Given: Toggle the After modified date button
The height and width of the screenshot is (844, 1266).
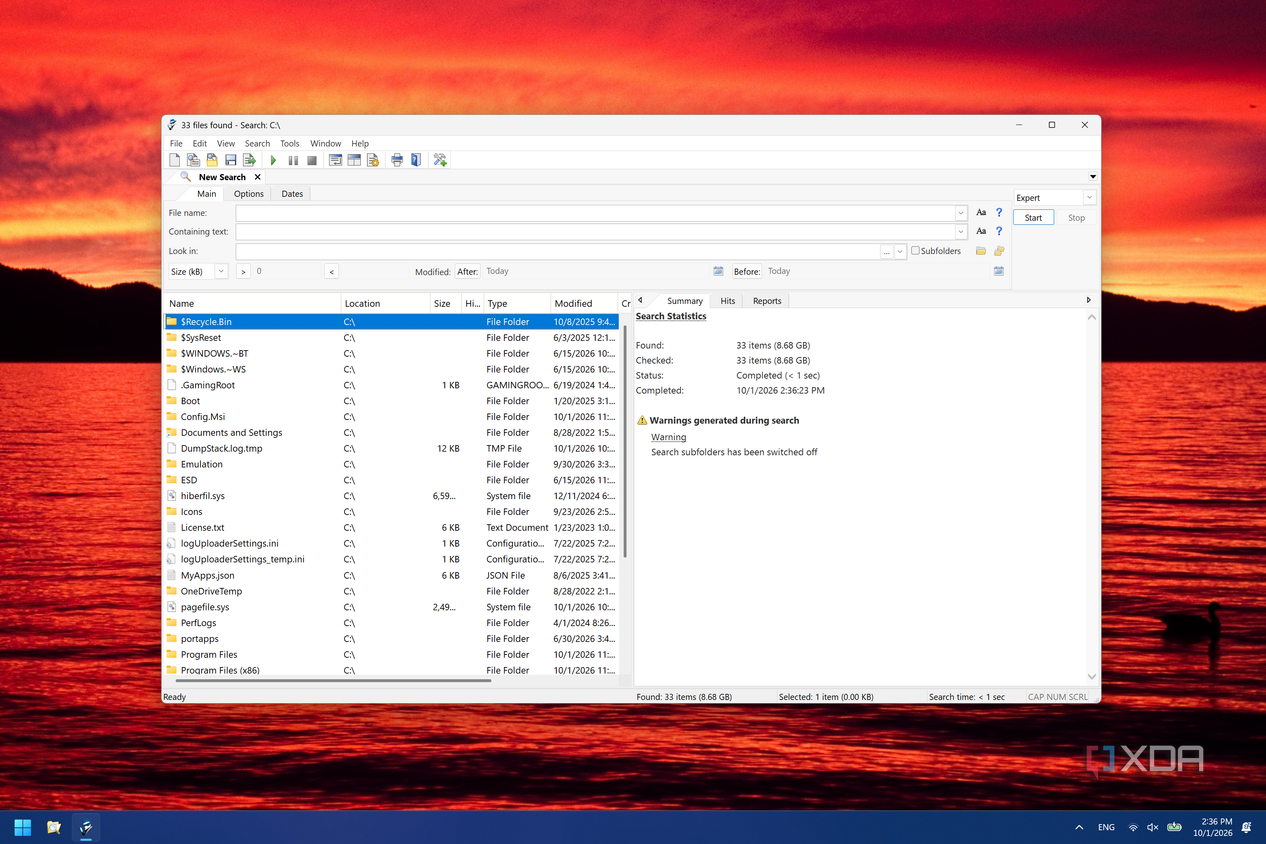Looking at the screenshot, I should (x=468, y=271).
